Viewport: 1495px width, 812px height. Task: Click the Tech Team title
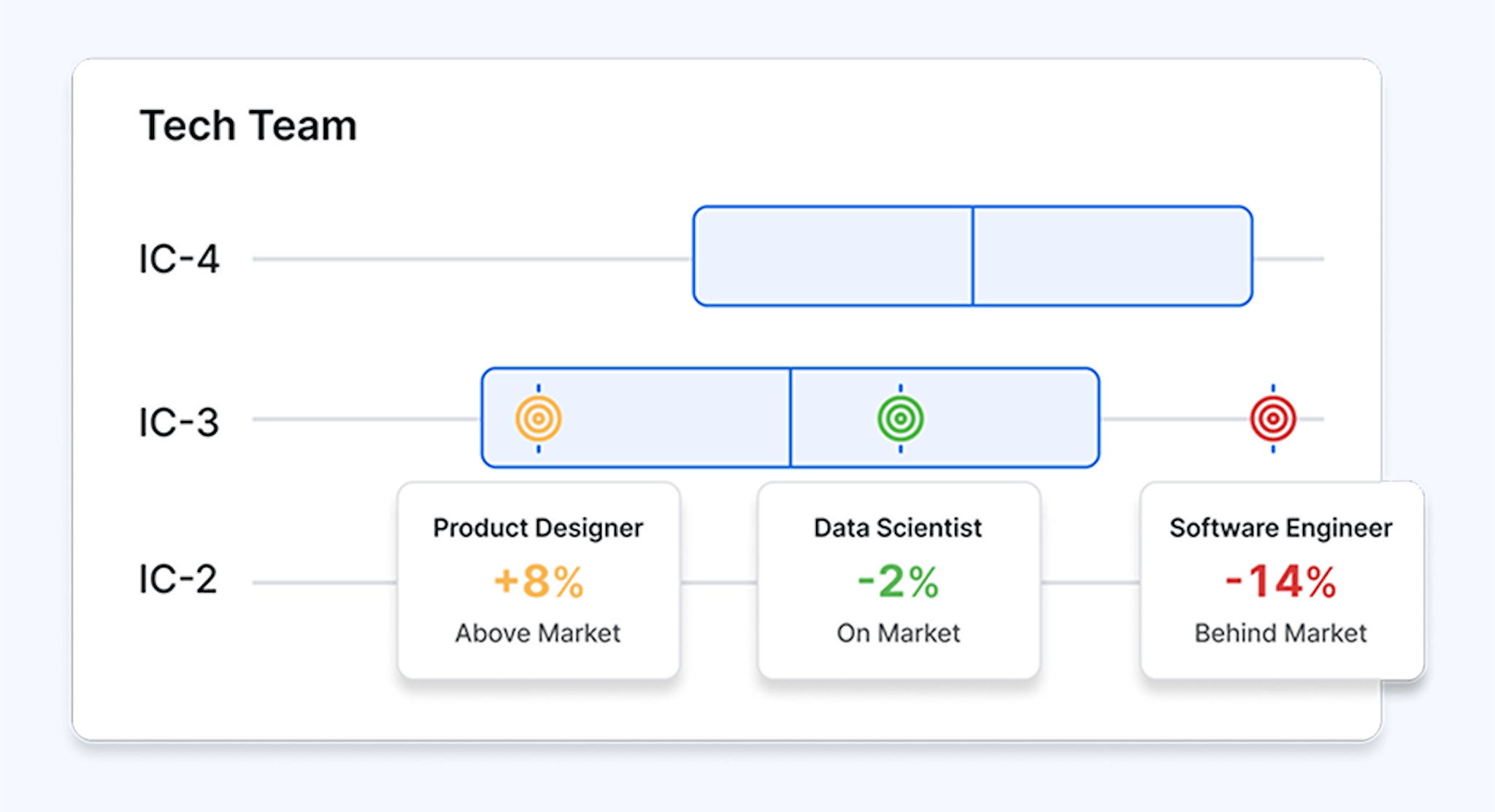[x=248, y=125]
